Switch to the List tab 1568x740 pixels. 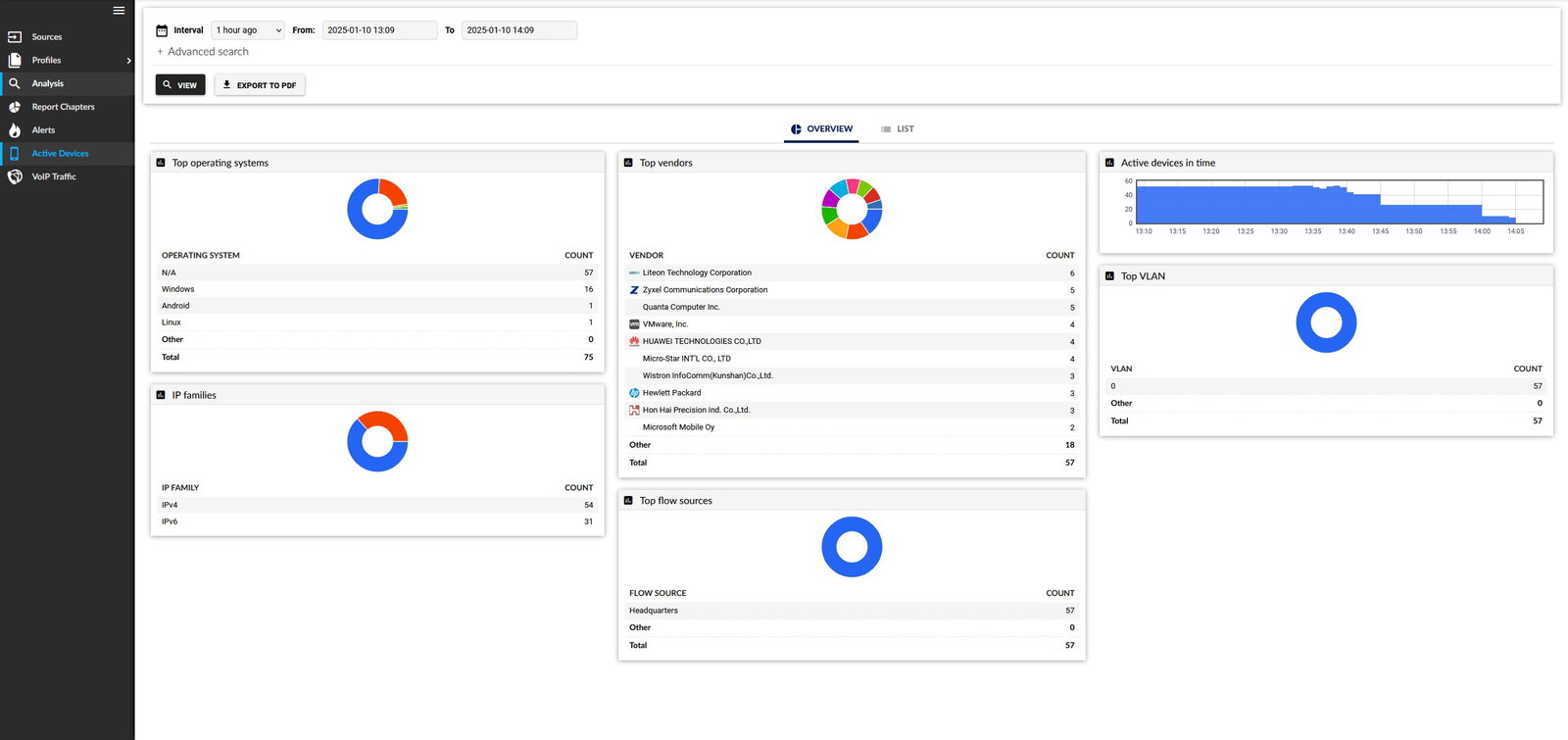(x=897, y=129)
